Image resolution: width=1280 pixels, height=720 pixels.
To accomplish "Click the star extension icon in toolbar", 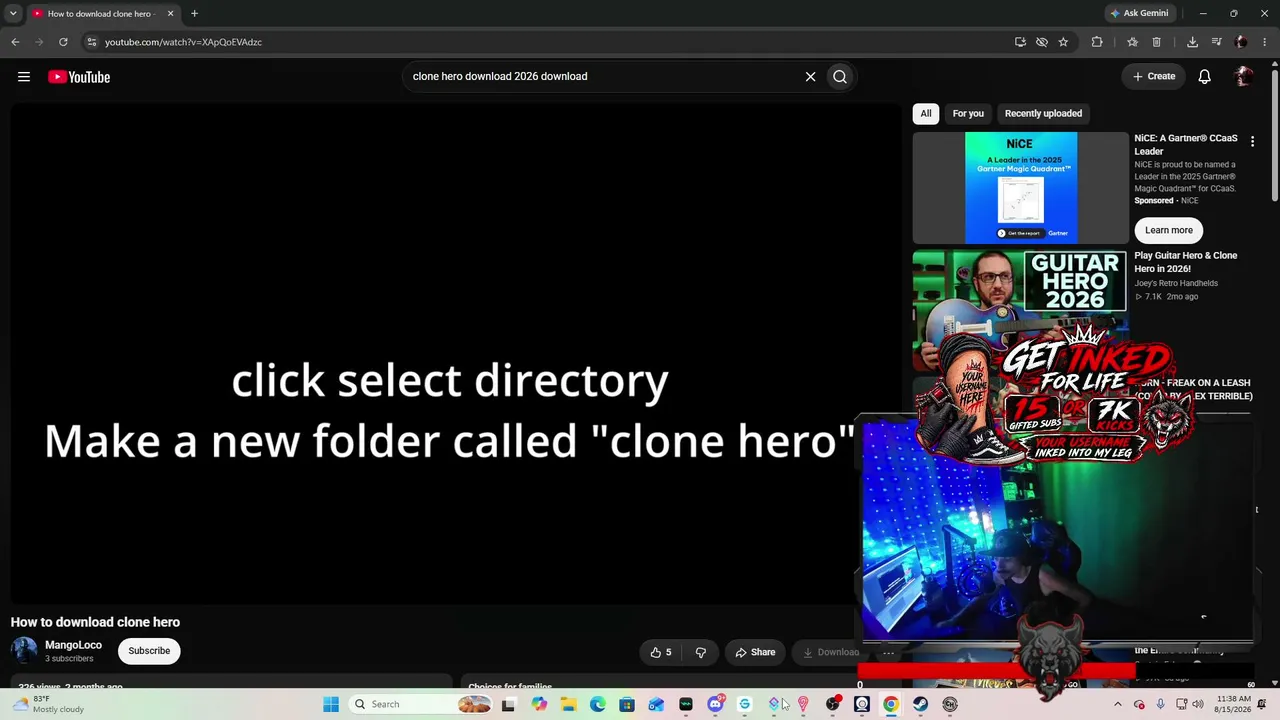I will coord(1132,42).
